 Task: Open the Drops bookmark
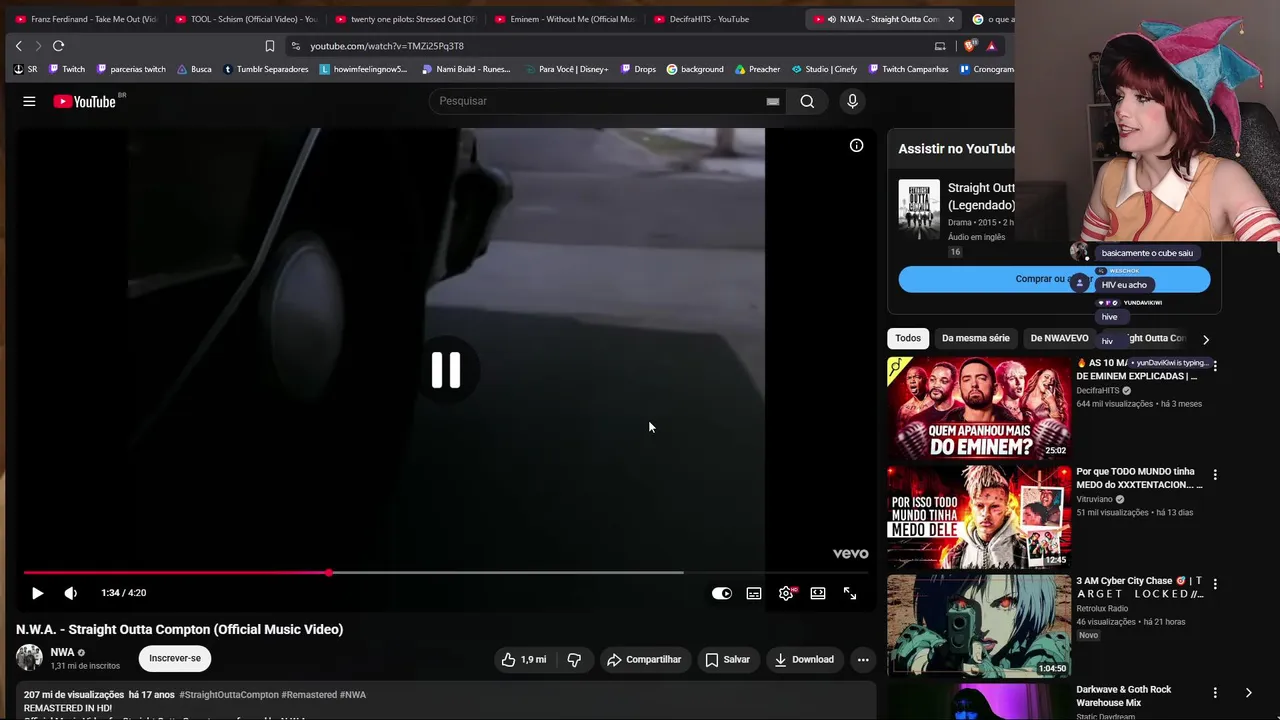(638, 69)
